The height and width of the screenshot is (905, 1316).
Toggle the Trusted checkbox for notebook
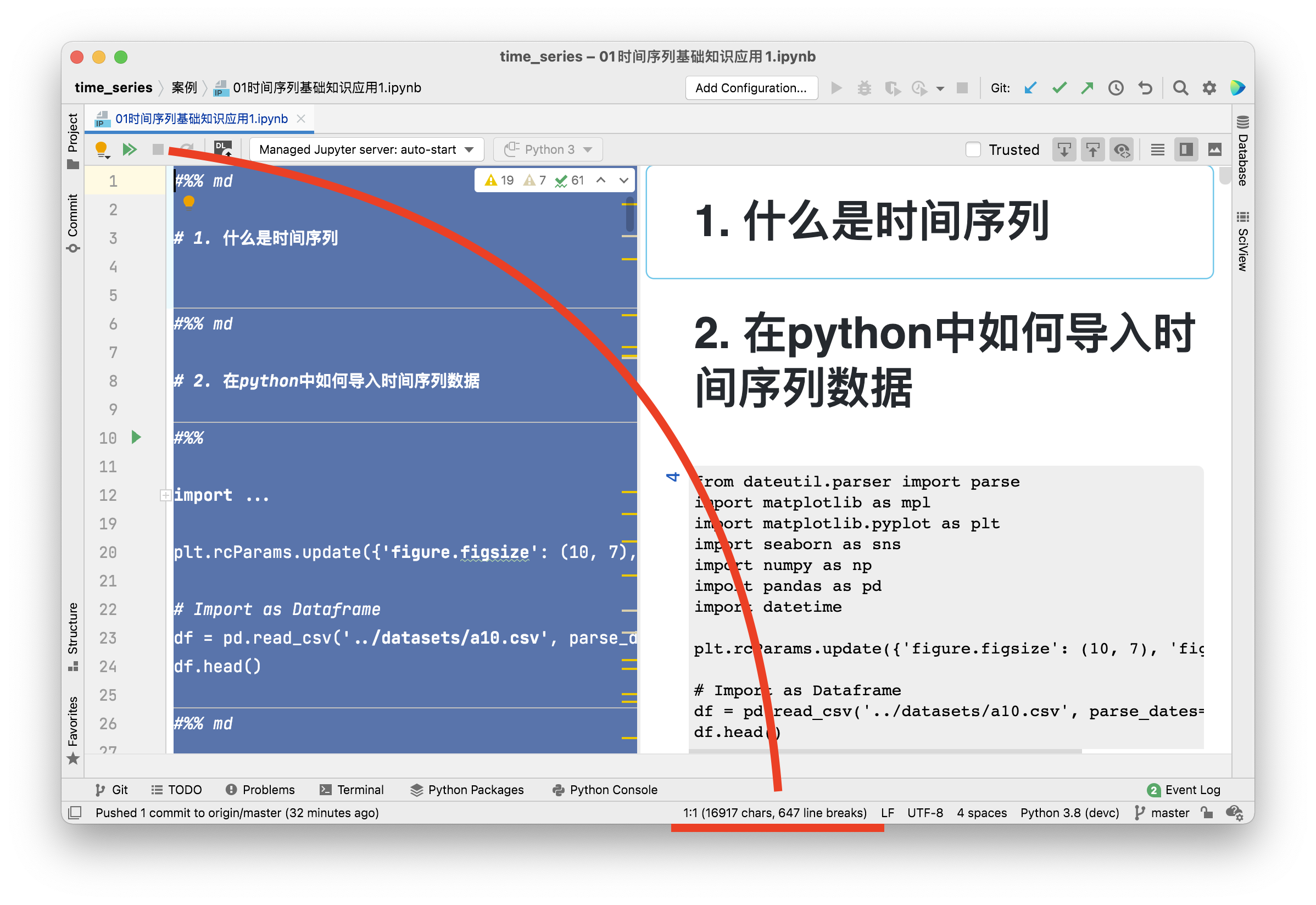tap(971, 150)
